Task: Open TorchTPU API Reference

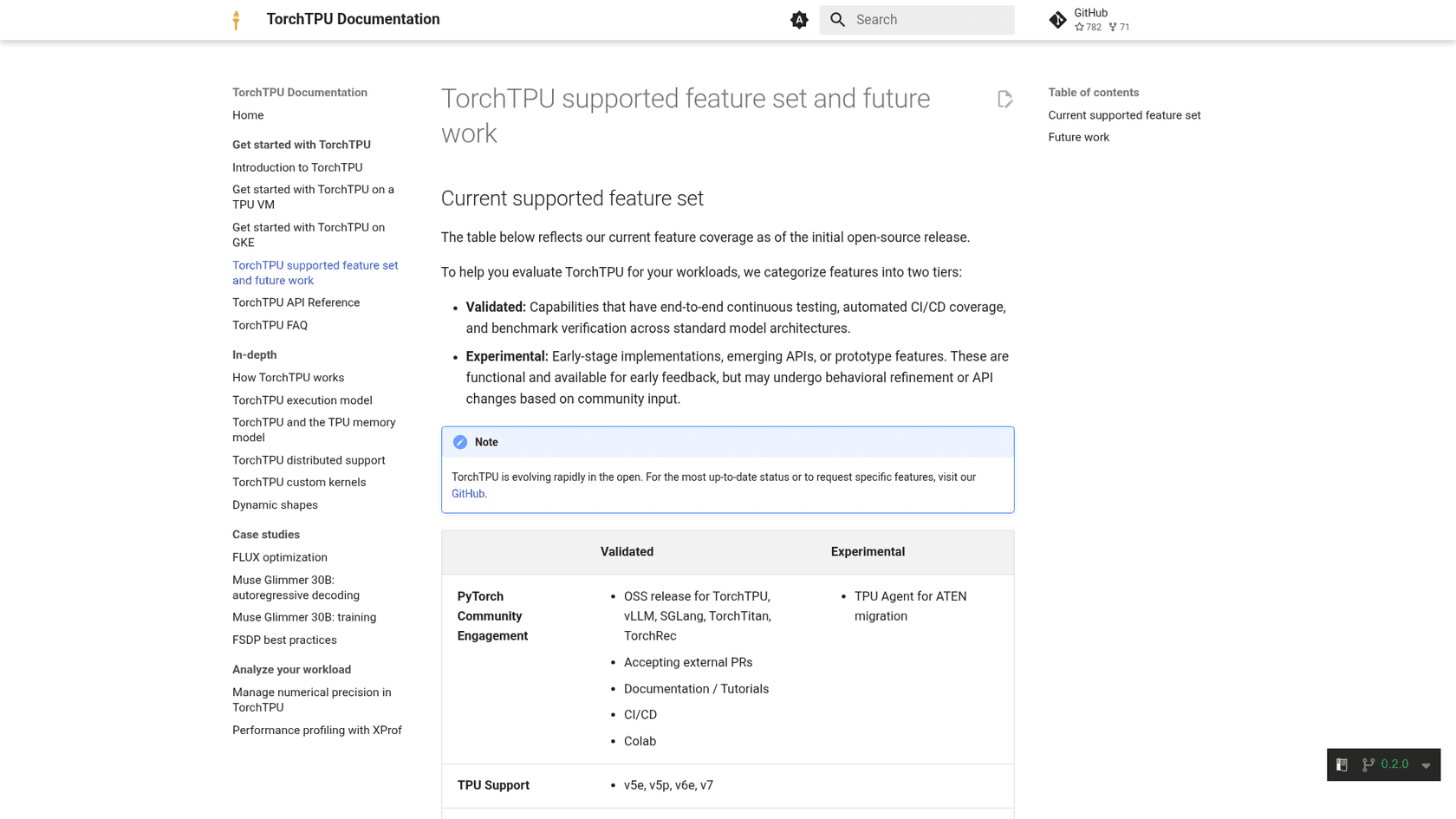Action: pyautogui.click(x=296, y=302)
